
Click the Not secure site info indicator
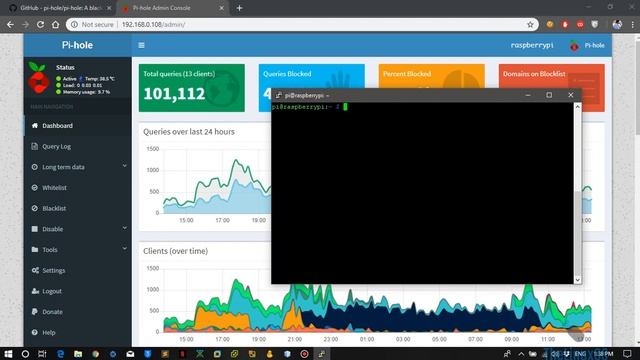[x=92, y=24]
